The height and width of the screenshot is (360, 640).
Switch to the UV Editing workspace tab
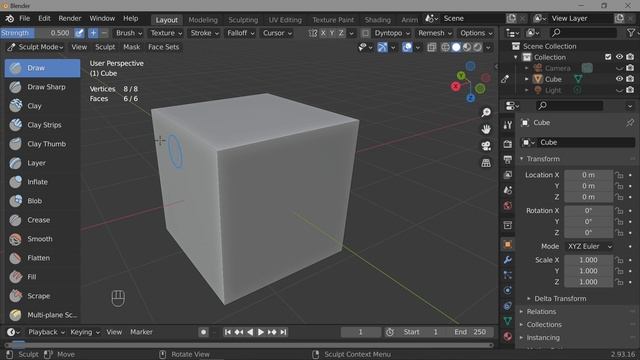click(285, 20)
